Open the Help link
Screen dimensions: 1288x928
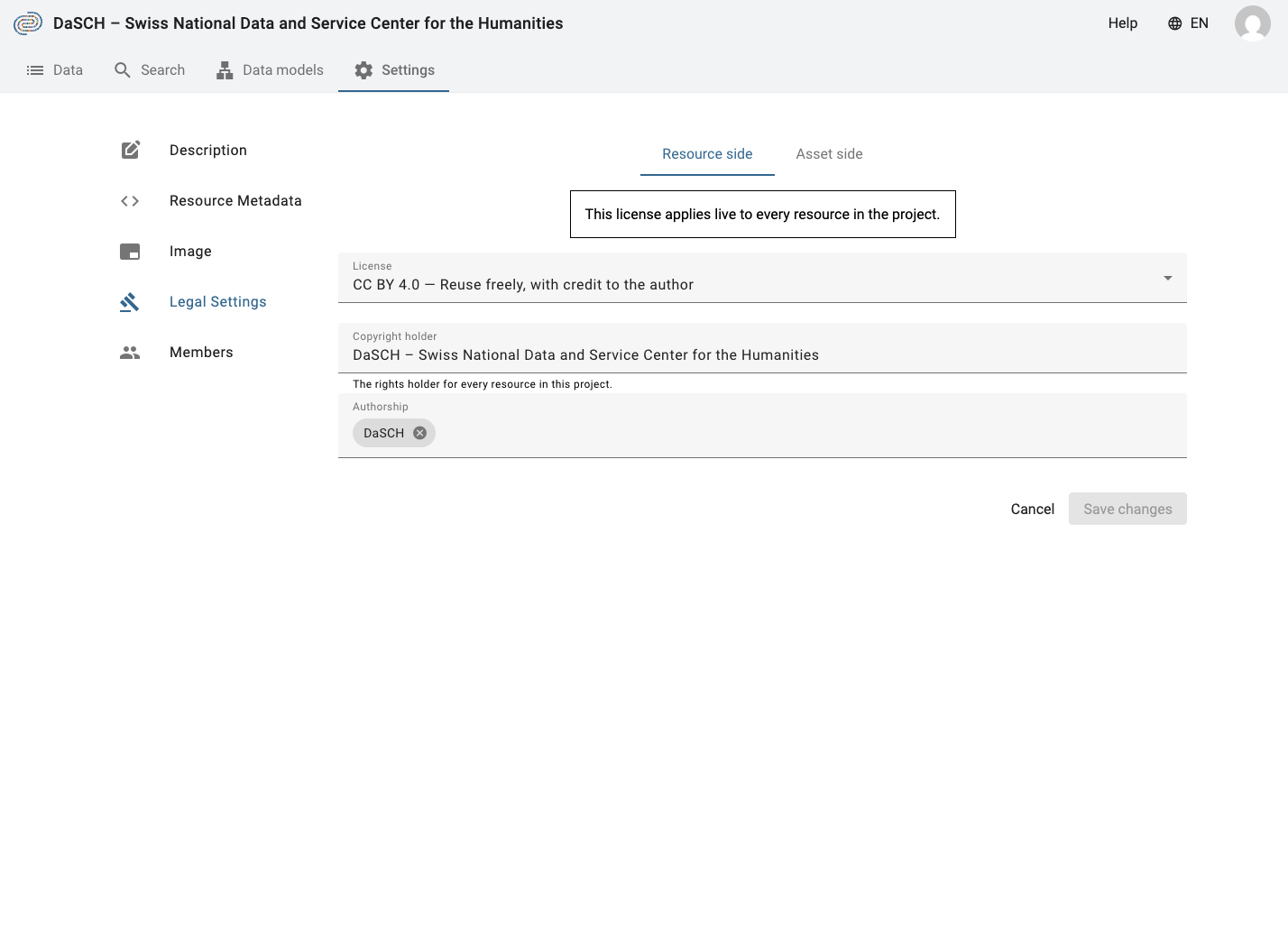click(1122, 23)
